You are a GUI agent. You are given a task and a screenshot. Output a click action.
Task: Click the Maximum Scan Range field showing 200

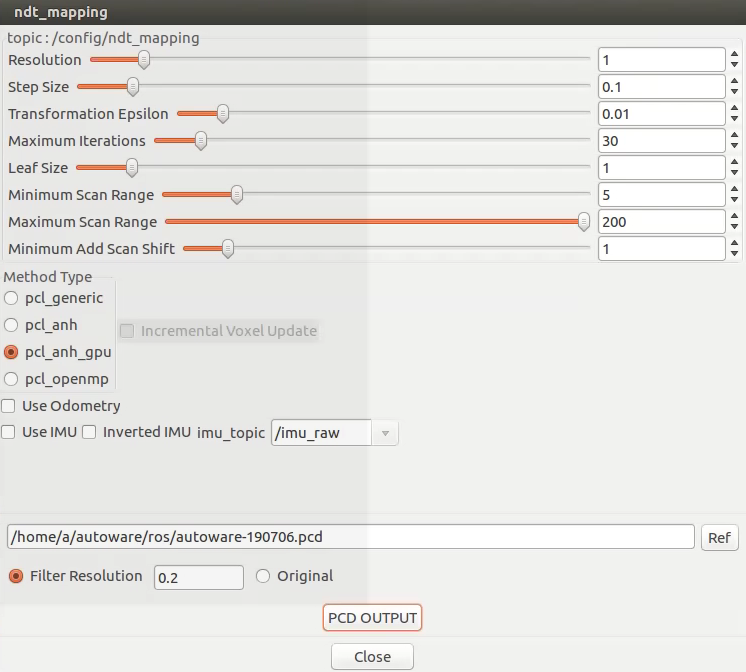(662, 222)
